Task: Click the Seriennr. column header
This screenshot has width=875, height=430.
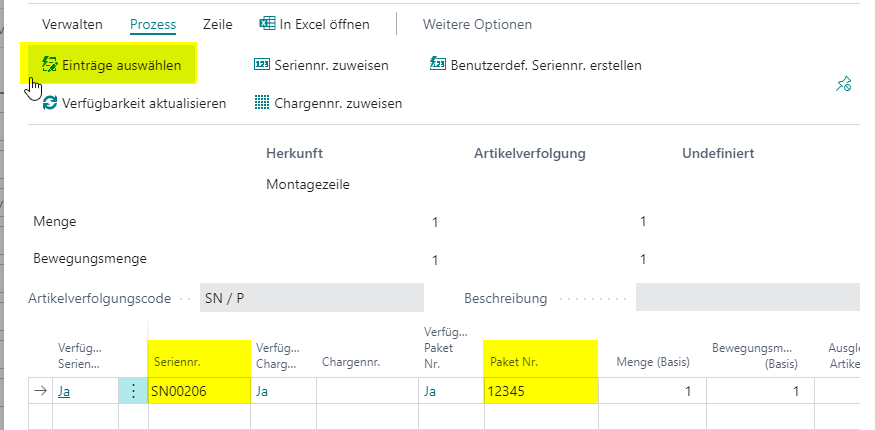Action: pyautogui.click(x=177, y=362)
